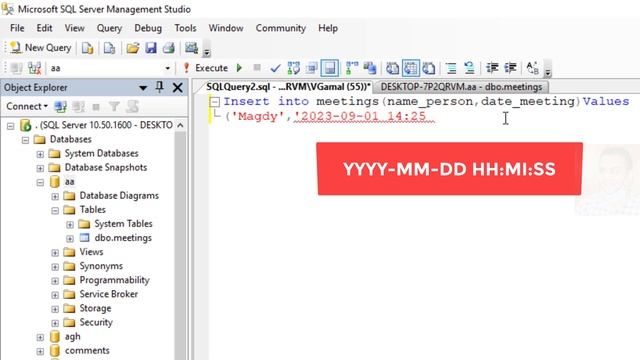Execute the current query

click(206, 68)
